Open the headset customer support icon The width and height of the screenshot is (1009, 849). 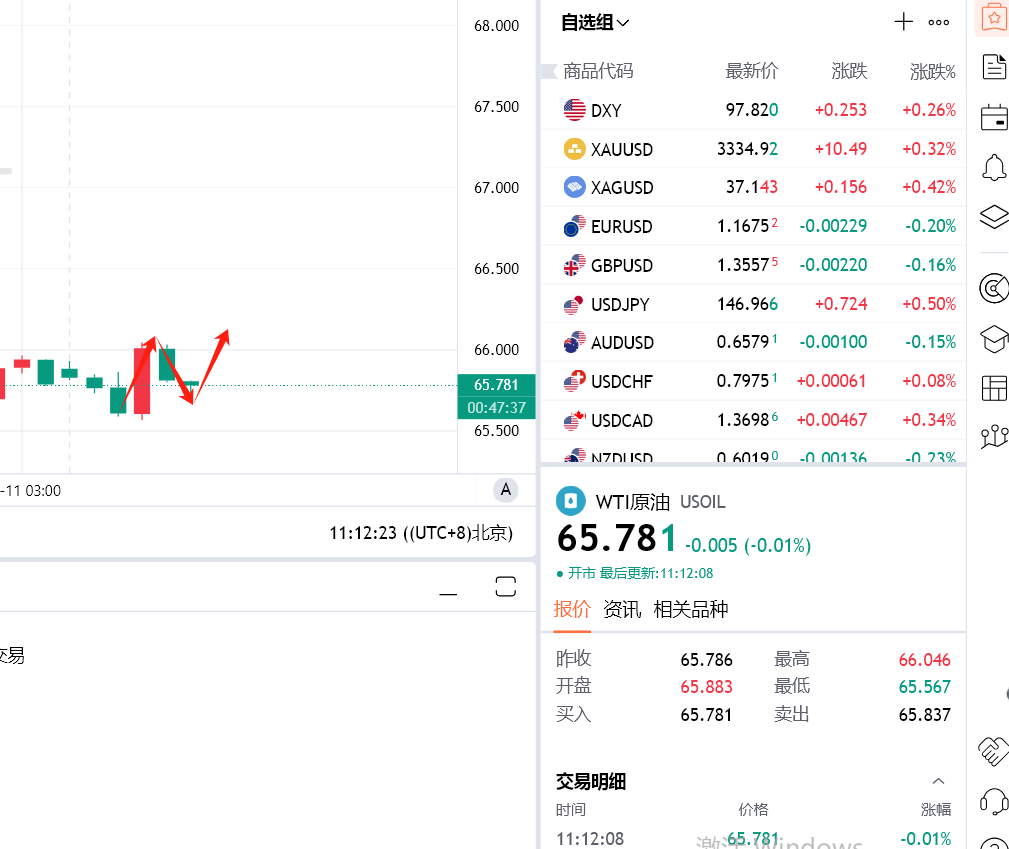(994, 801)
